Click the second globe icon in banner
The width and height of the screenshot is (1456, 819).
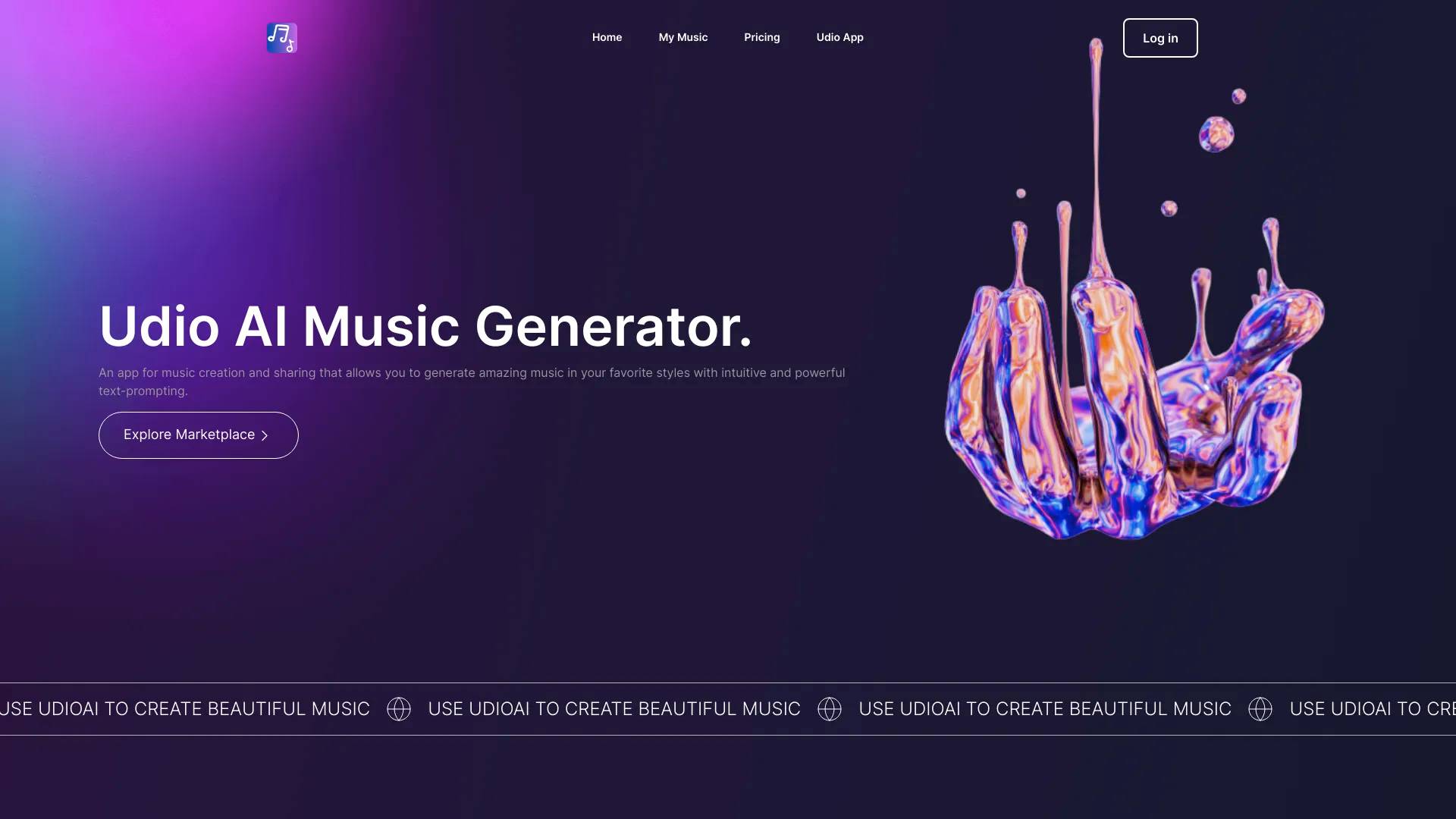(x=829, y=709)
